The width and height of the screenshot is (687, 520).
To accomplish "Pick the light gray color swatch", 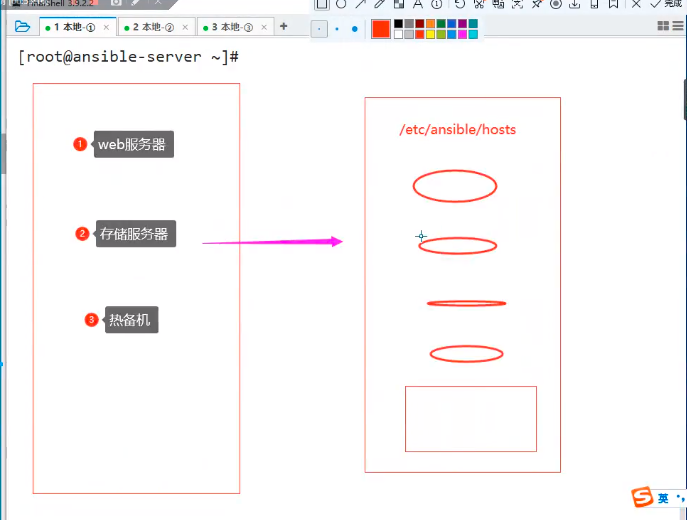I will (409, 34).
